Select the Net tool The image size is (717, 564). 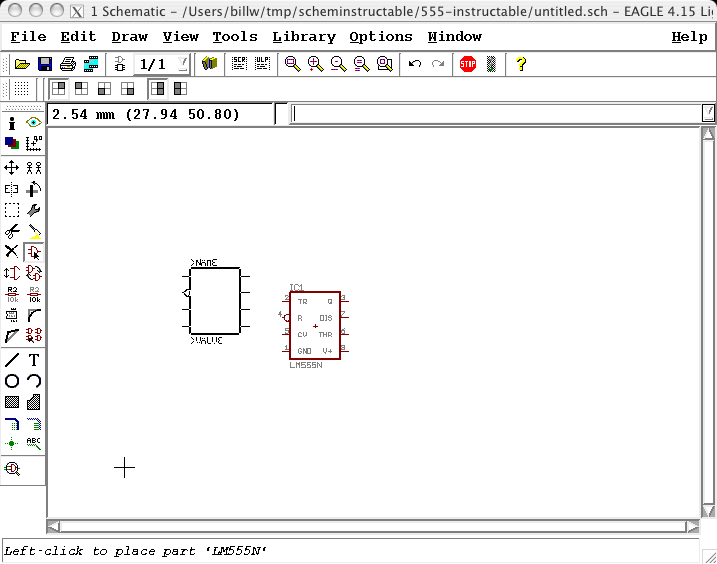(x=34, y=424)
